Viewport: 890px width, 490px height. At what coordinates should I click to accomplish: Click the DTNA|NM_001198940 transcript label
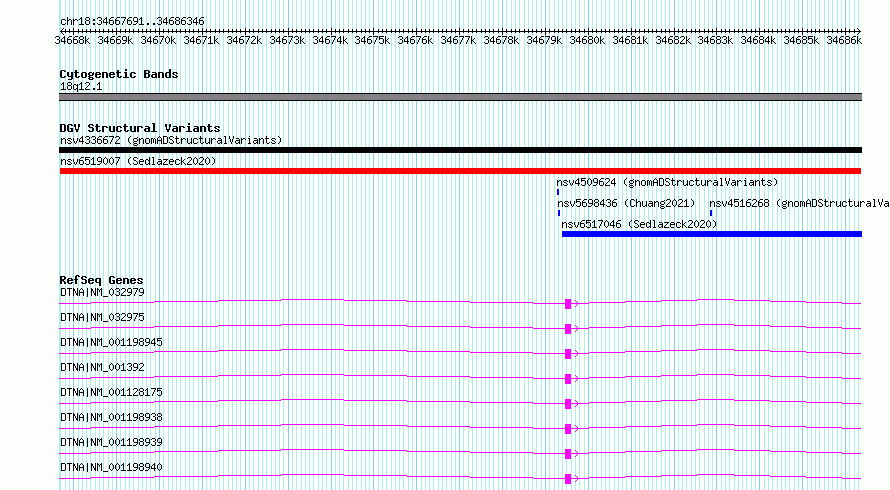[111, 467]
